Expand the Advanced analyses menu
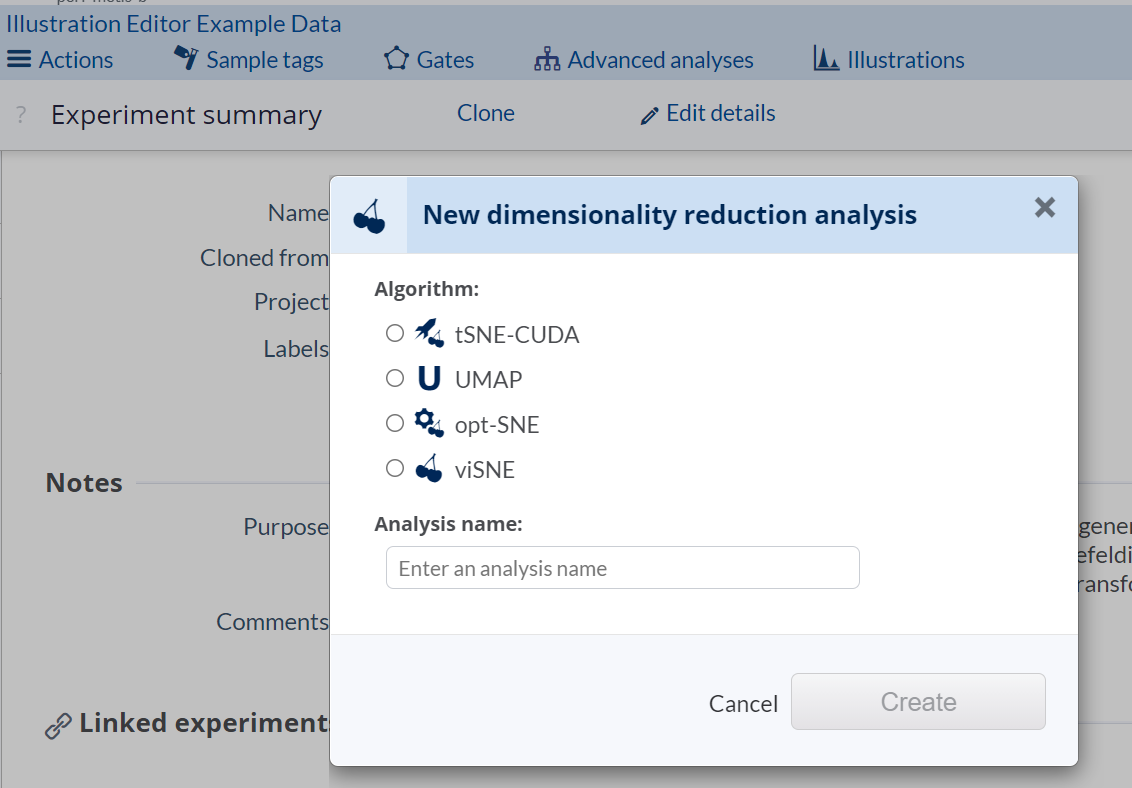 click(x=644, y=60)
